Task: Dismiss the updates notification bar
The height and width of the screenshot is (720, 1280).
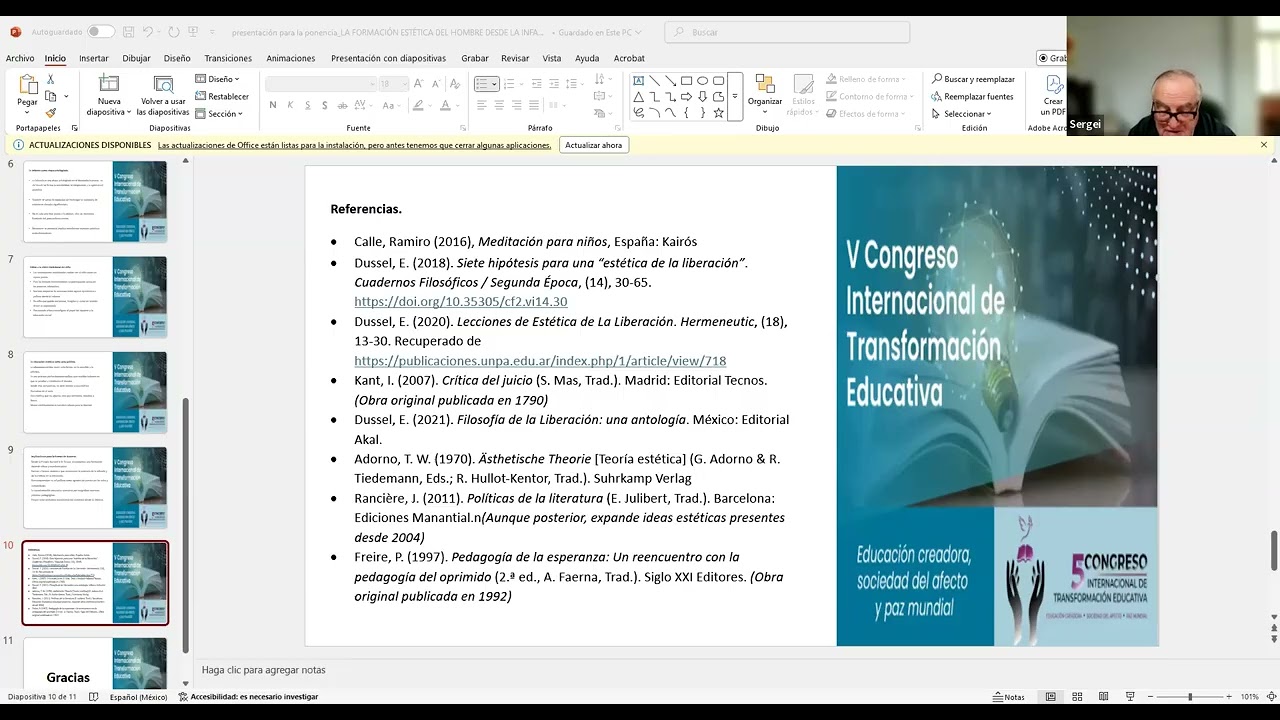Action: [x=1264, y=145]
